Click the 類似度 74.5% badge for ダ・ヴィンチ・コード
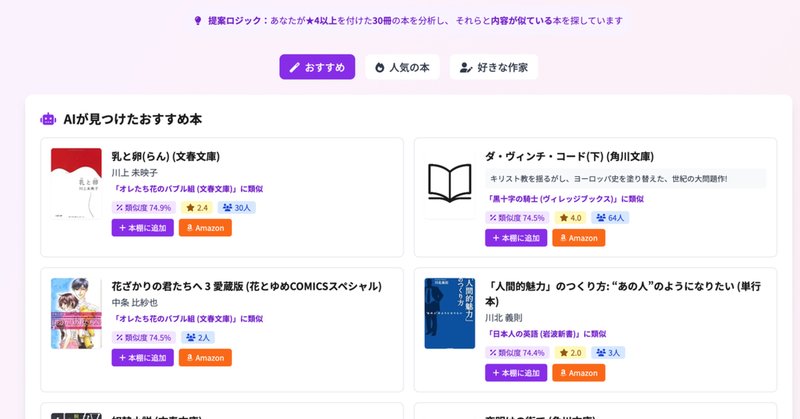Viewport: 800px width, 419px height. coord(517,218)
